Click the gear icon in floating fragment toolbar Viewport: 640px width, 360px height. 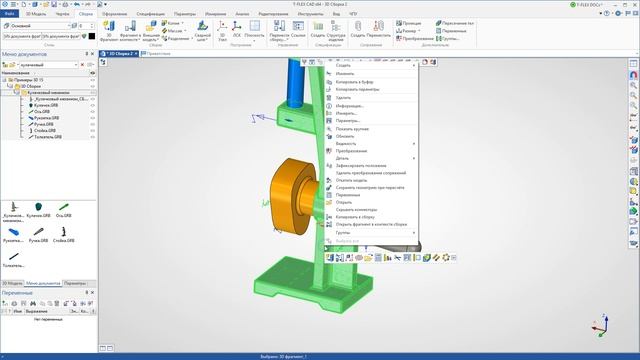tap(446, 258)
